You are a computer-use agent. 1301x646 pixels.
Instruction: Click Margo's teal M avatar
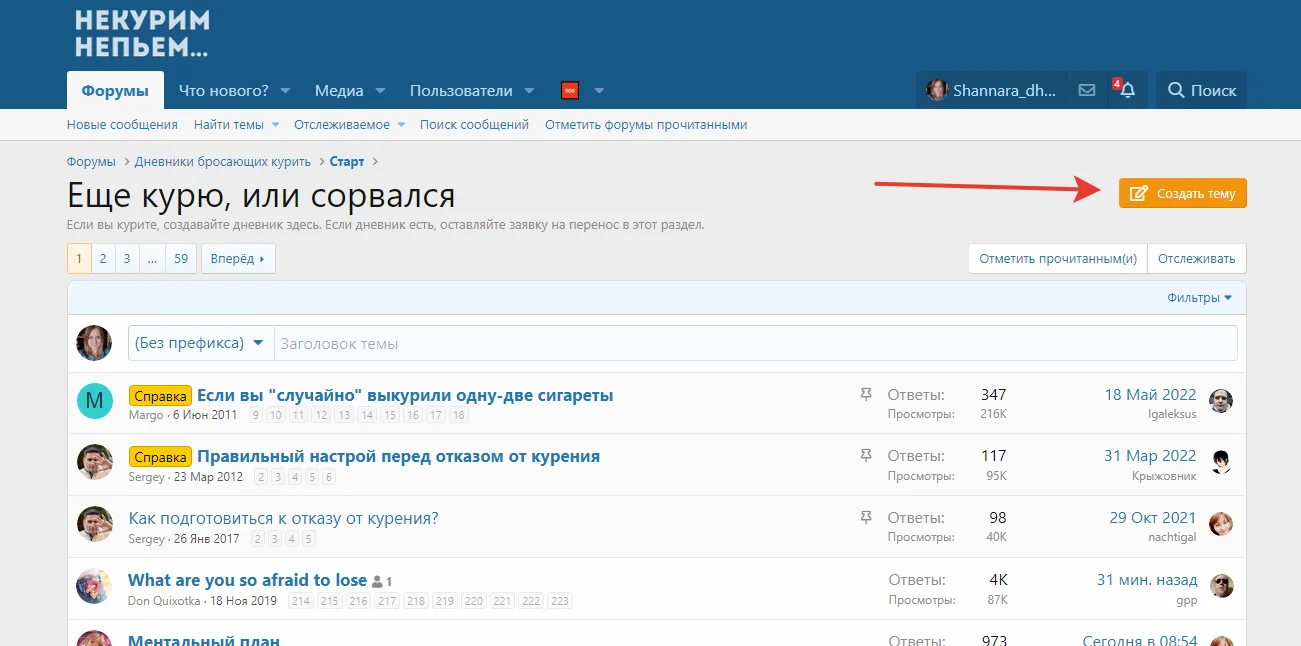tap(95, 402)
